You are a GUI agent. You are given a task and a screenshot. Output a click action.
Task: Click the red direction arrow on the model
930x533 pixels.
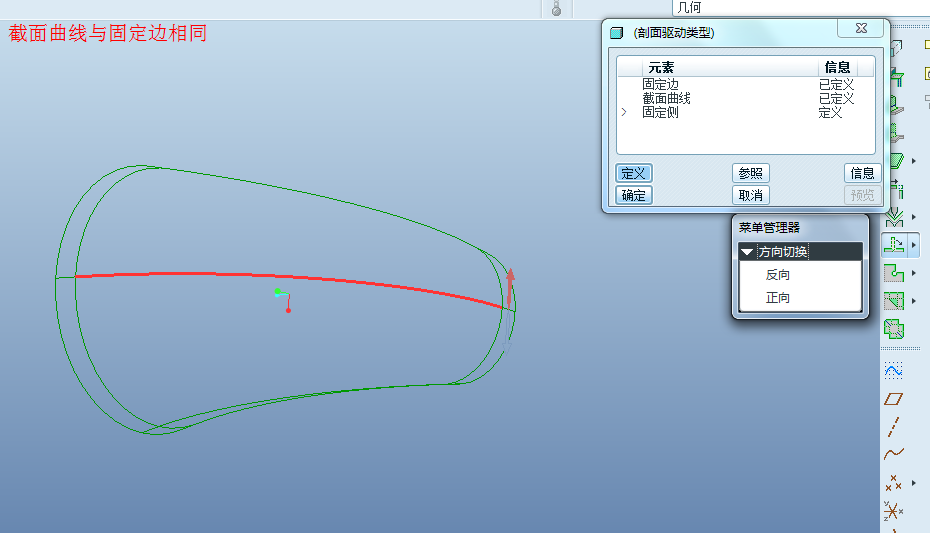click(509, 288)
